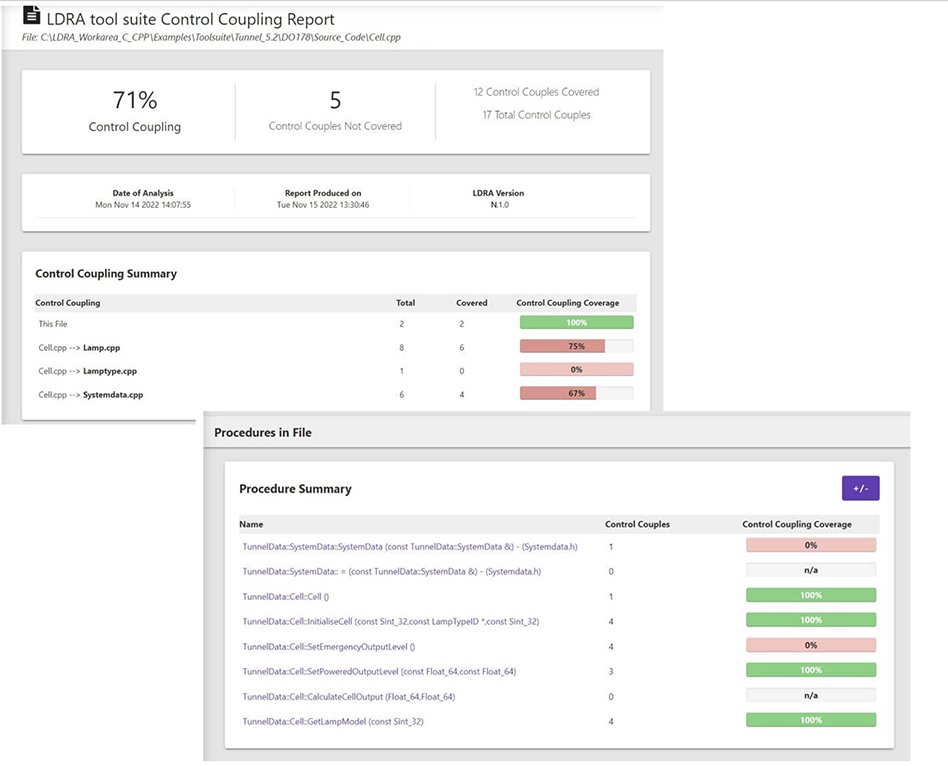Click the This File summary row
Image resolution: width=948 pixels, height=766 pixels.
pyautogui.click(x=53, y=324)
